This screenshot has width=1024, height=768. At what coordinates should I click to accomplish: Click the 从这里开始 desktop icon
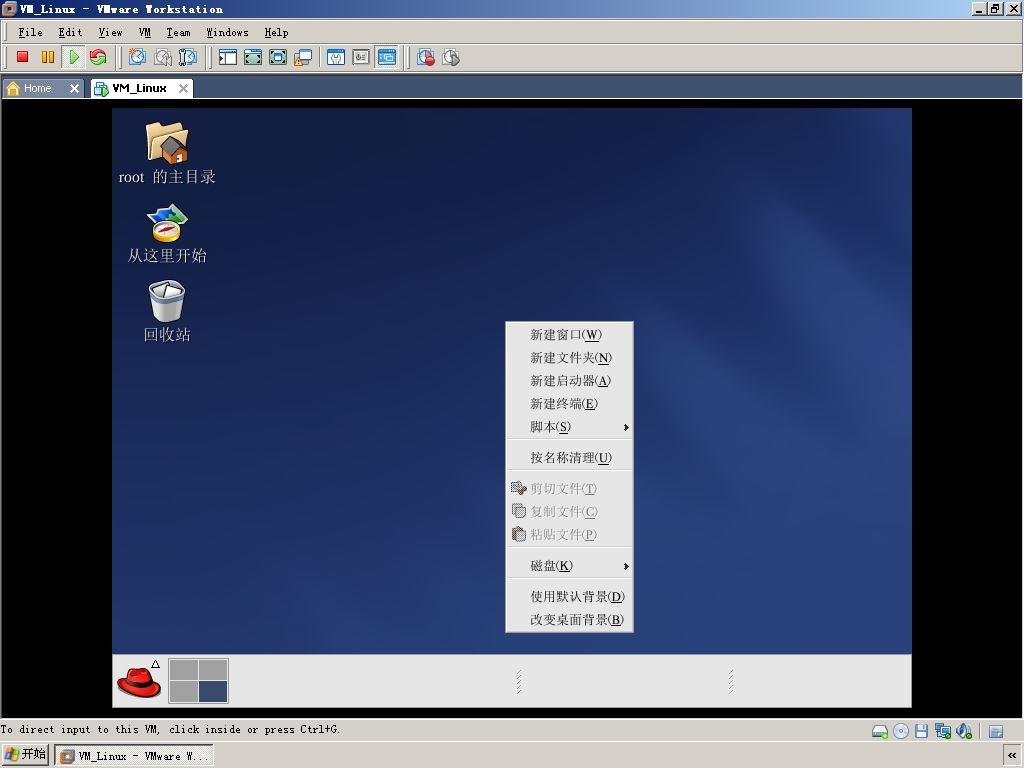167,233
